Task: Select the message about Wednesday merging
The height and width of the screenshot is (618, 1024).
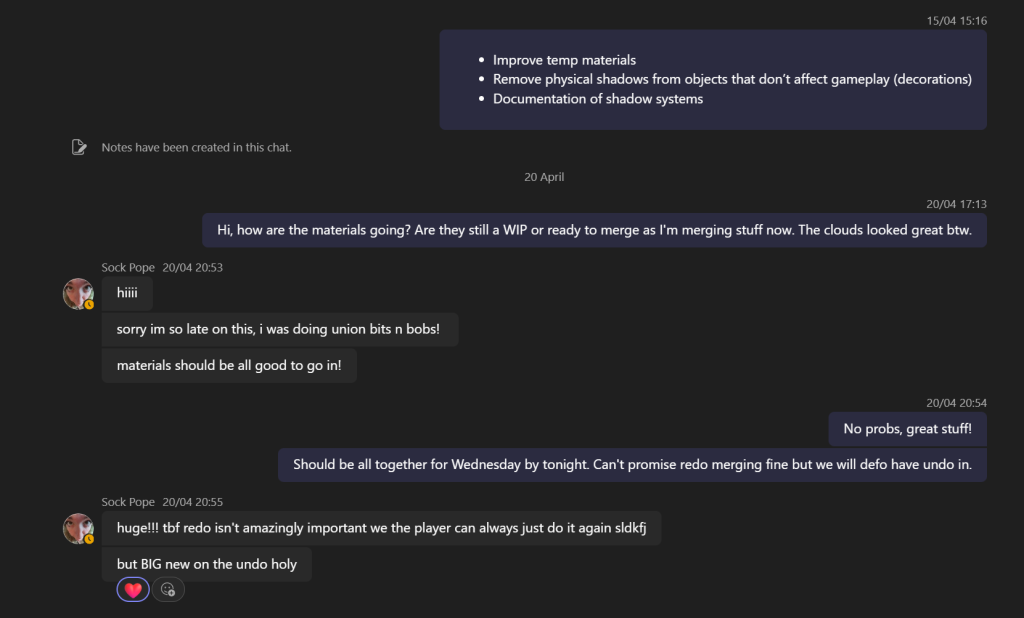Action: (x=632, y=464)
